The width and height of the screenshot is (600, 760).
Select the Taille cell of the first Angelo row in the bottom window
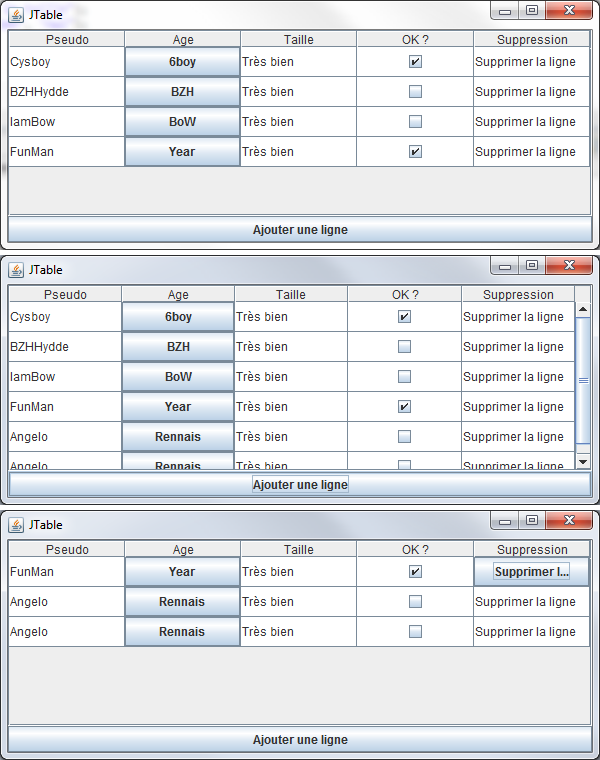[x=298, y=602]
